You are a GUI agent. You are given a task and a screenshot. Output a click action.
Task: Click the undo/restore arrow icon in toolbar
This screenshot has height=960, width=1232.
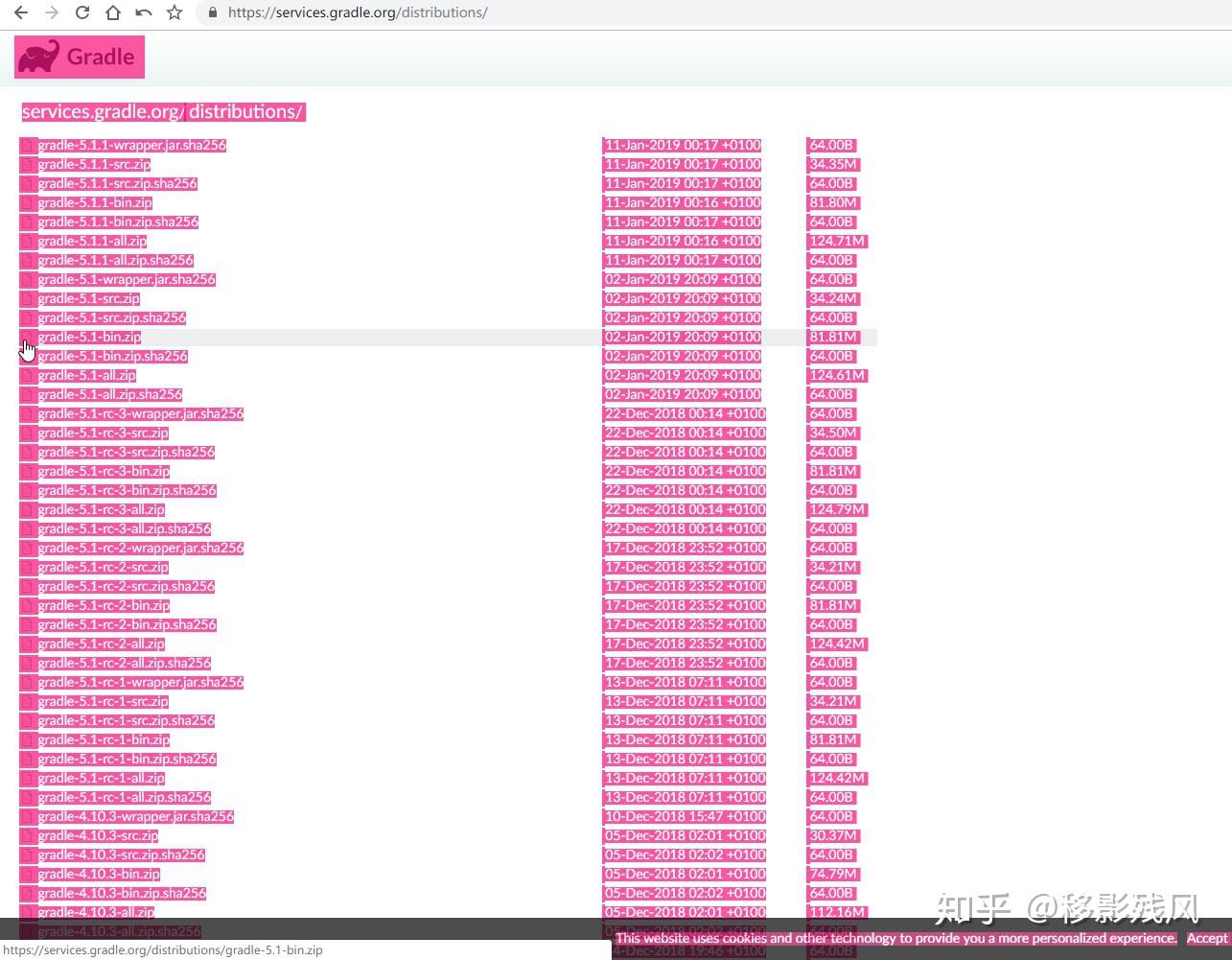point(144,12)
